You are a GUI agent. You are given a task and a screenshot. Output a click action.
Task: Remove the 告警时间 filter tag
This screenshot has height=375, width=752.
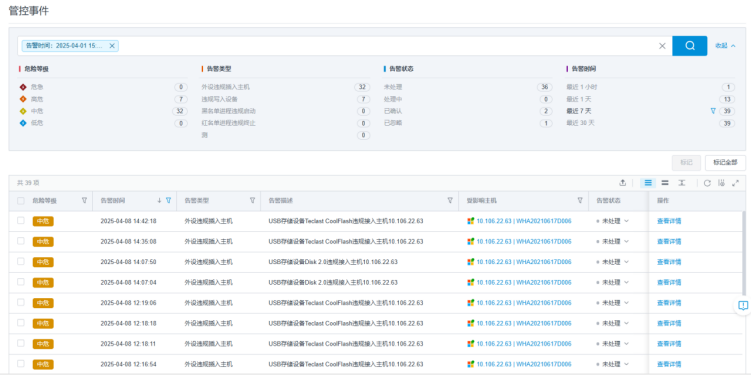pyautogui.click(x=112, y=46)
